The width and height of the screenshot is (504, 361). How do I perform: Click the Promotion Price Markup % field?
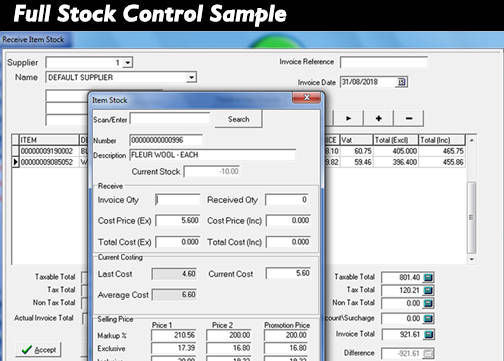[x=287, y=335]
